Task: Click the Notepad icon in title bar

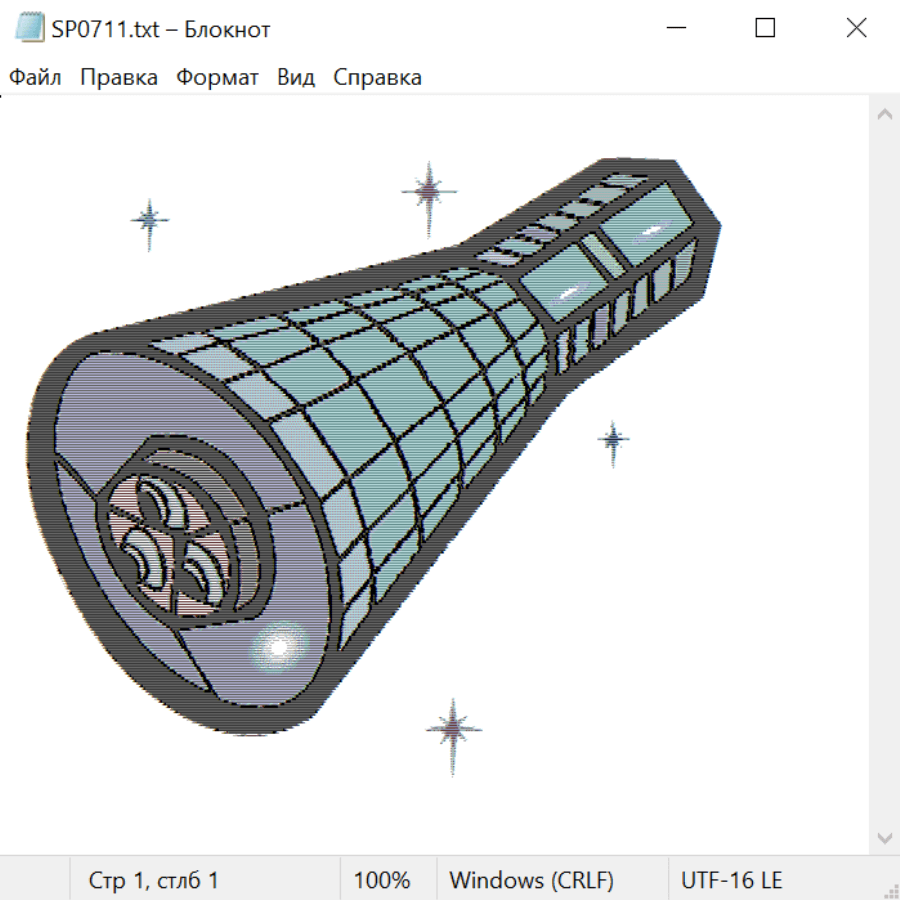Action: tap(30, 28)
